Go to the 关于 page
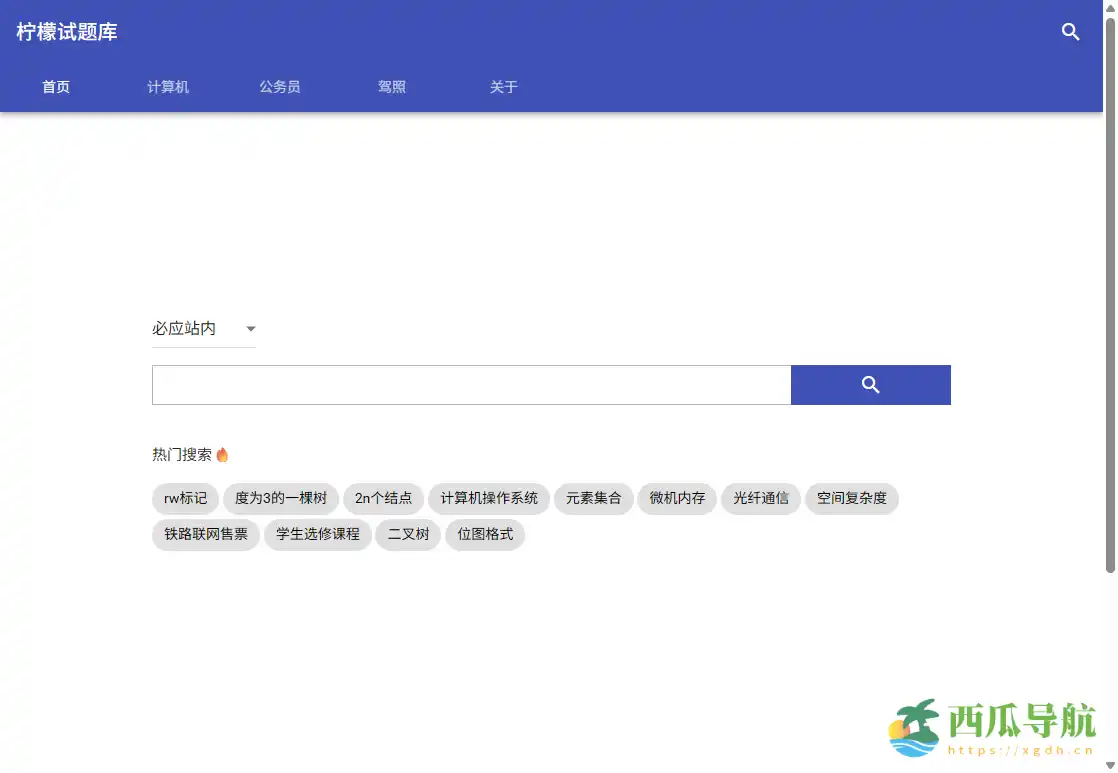Viewport: 1118px width, 773px height. click(x=503, y=87)
